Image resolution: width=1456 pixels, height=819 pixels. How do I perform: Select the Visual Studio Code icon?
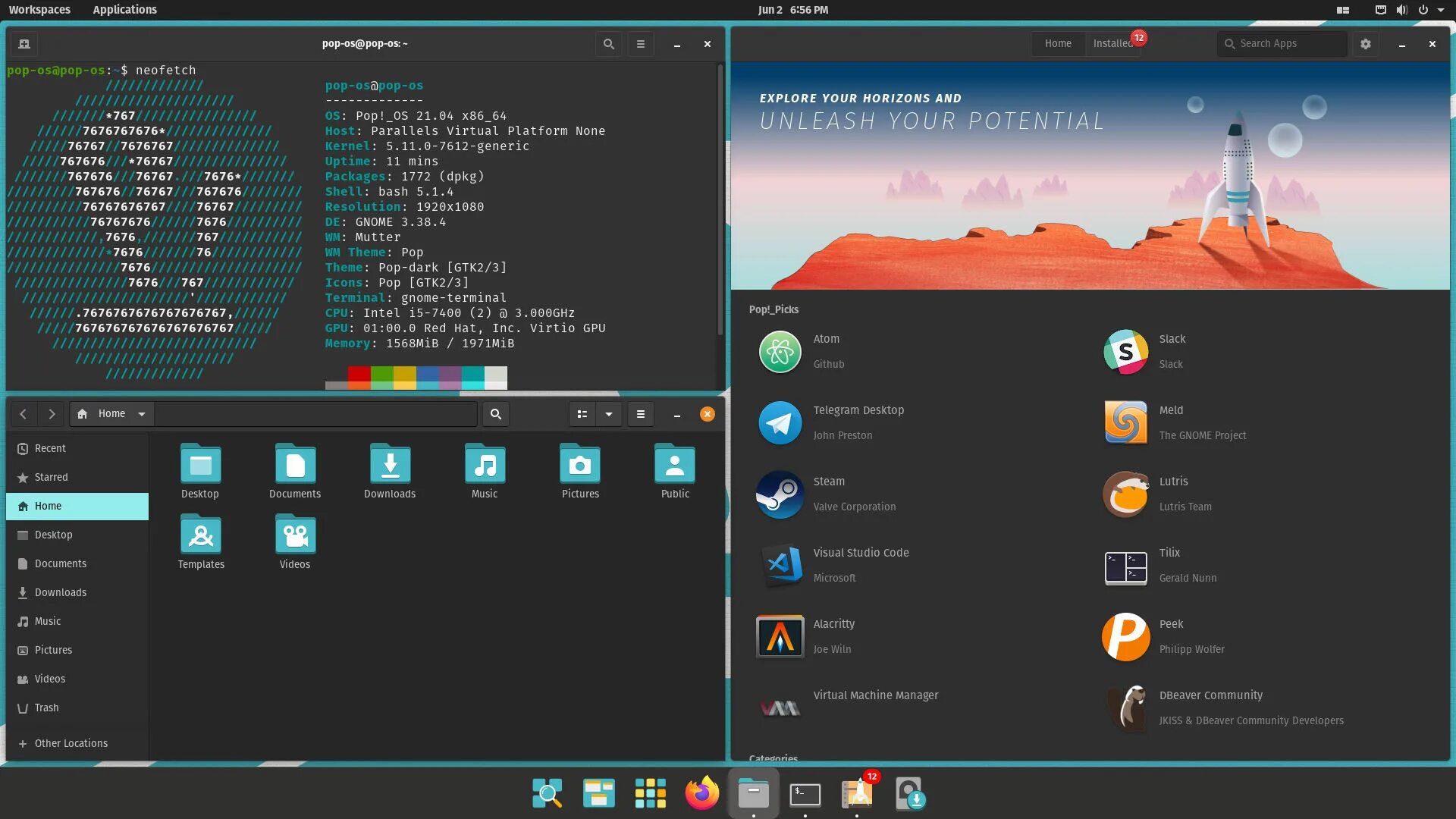[781, 566]
